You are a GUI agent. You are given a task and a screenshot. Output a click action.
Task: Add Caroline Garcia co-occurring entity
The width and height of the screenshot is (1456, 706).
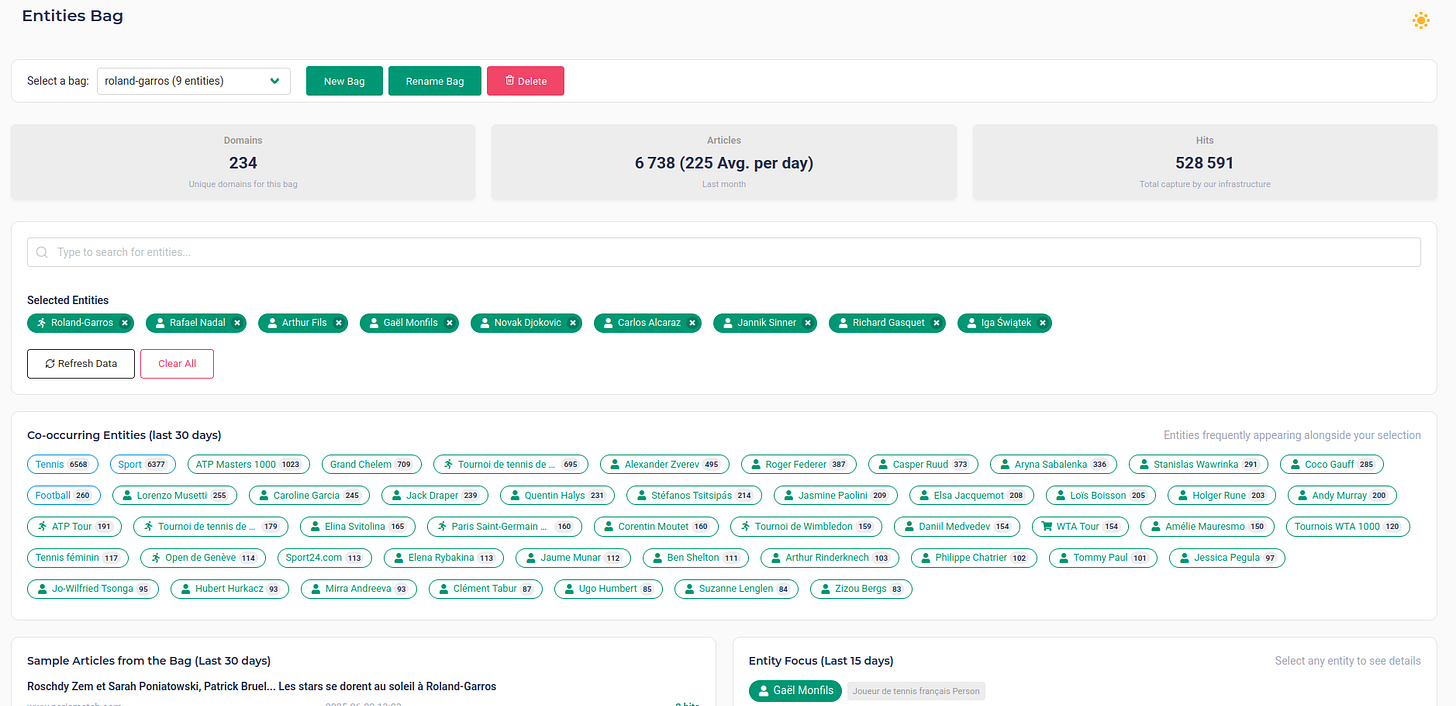click(x=309, y=495)
